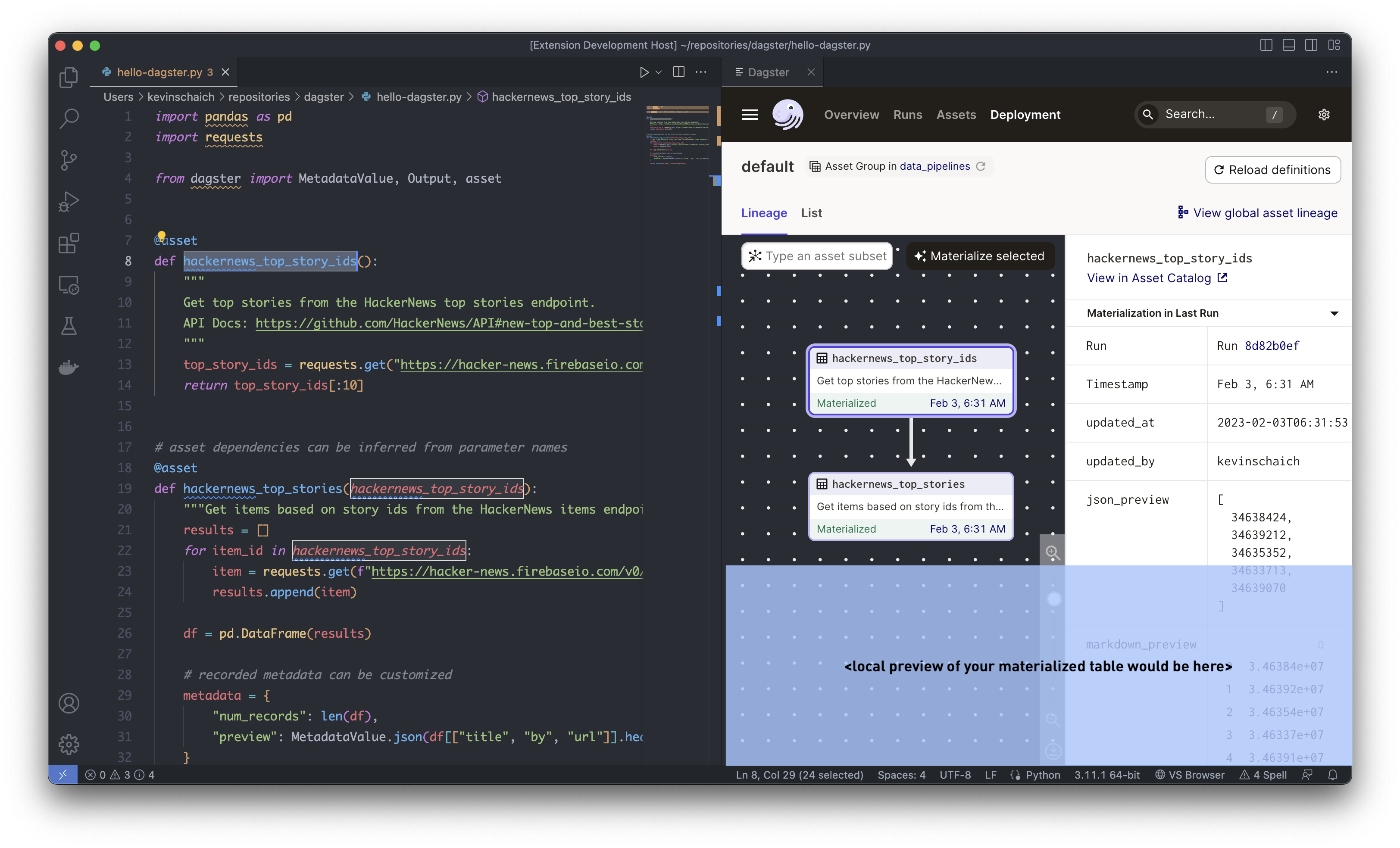The width and height of the screenshot is (1400, 848).
Task: Open the editor more-actions ellipsis menu
Action: 700,72
